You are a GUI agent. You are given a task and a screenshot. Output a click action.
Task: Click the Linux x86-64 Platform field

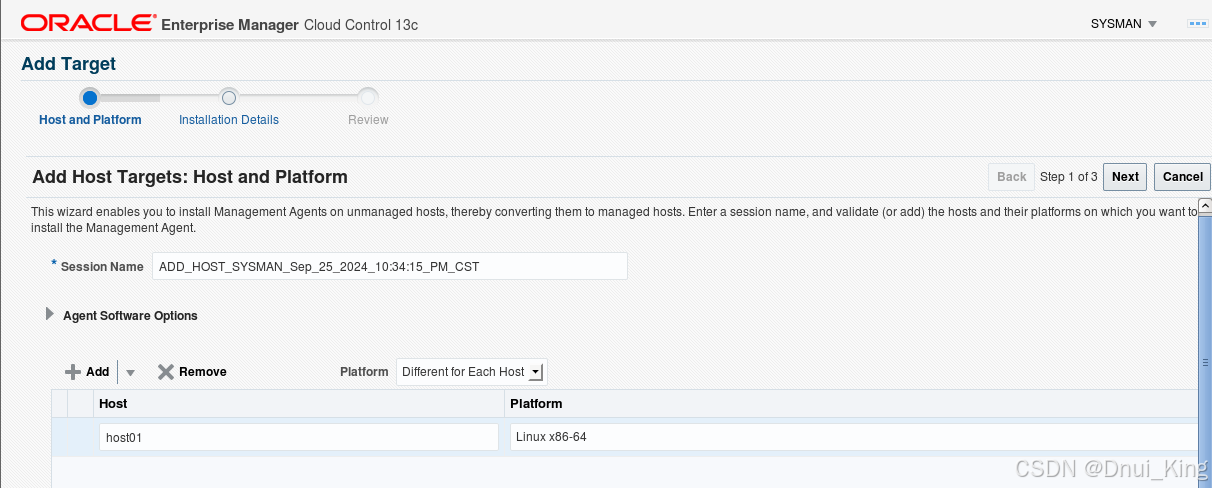click(853, 437)
